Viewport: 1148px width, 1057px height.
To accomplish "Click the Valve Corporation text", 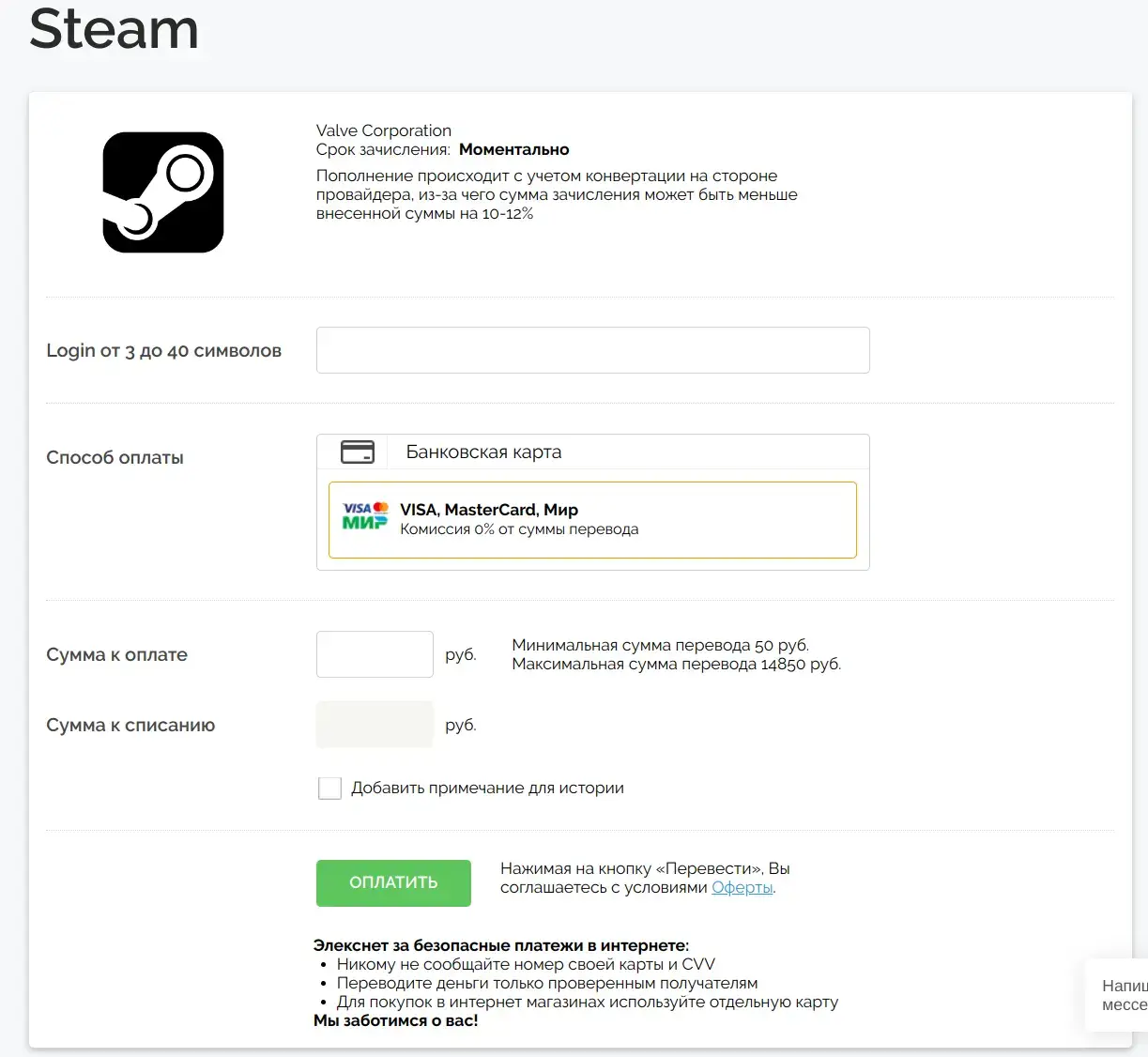I will [384, 130].
